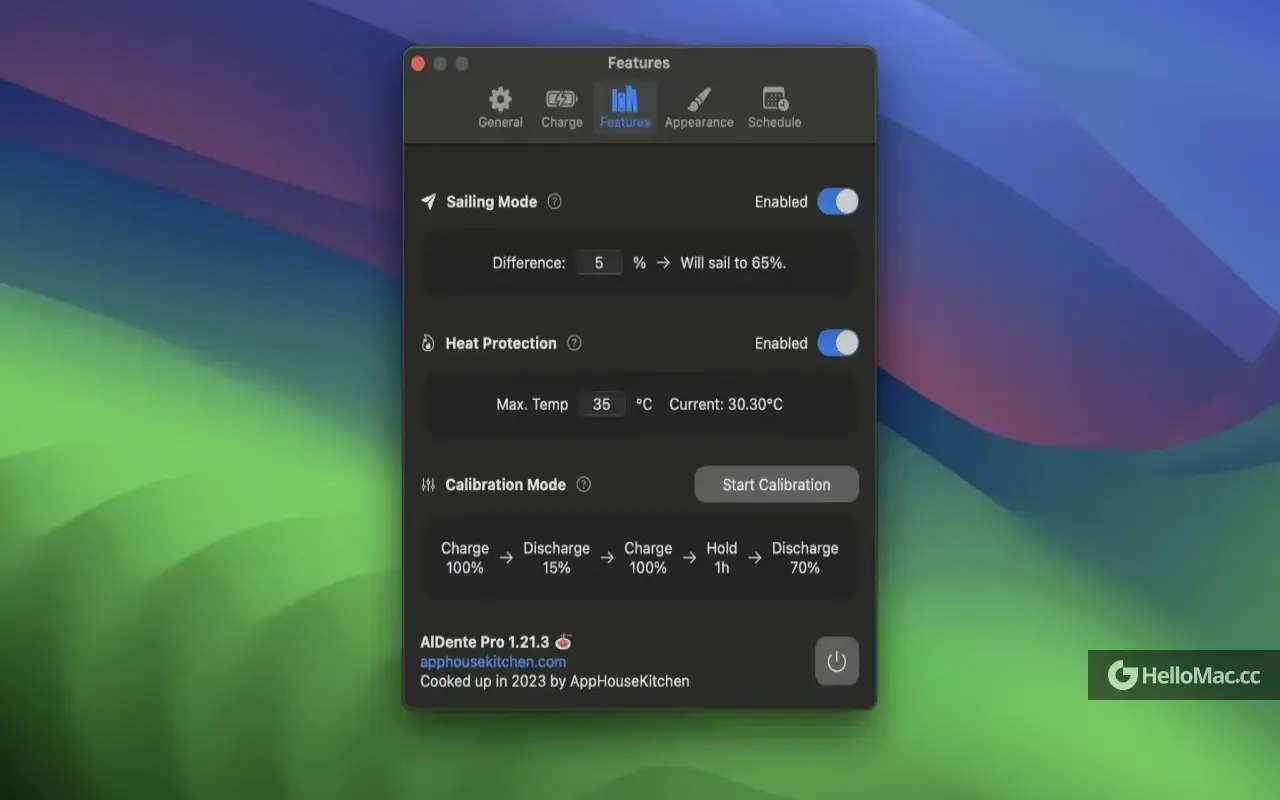This screenshot has height=800, width=1280.
Task: Click the Heat Protection label
Action: click(501, 343)
